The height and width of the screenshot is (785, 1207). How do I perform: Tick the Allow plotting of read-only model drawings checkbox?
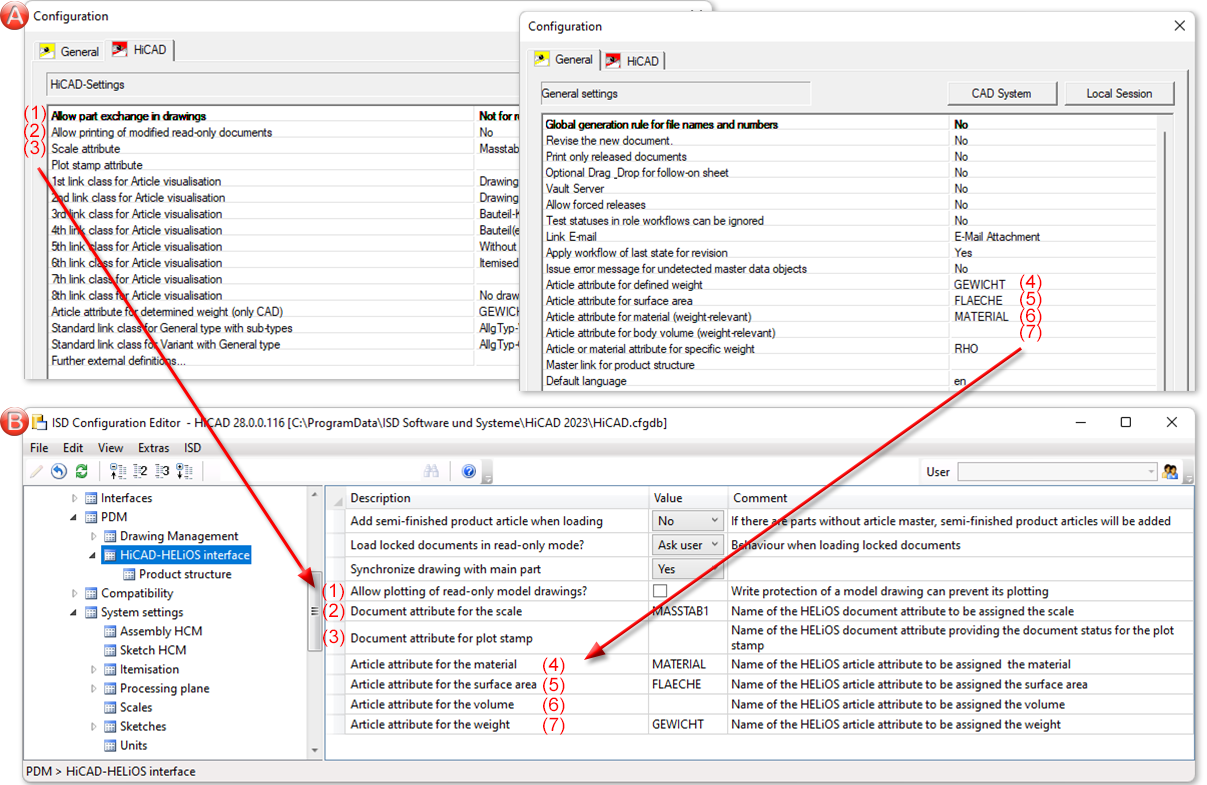(659, 591)
